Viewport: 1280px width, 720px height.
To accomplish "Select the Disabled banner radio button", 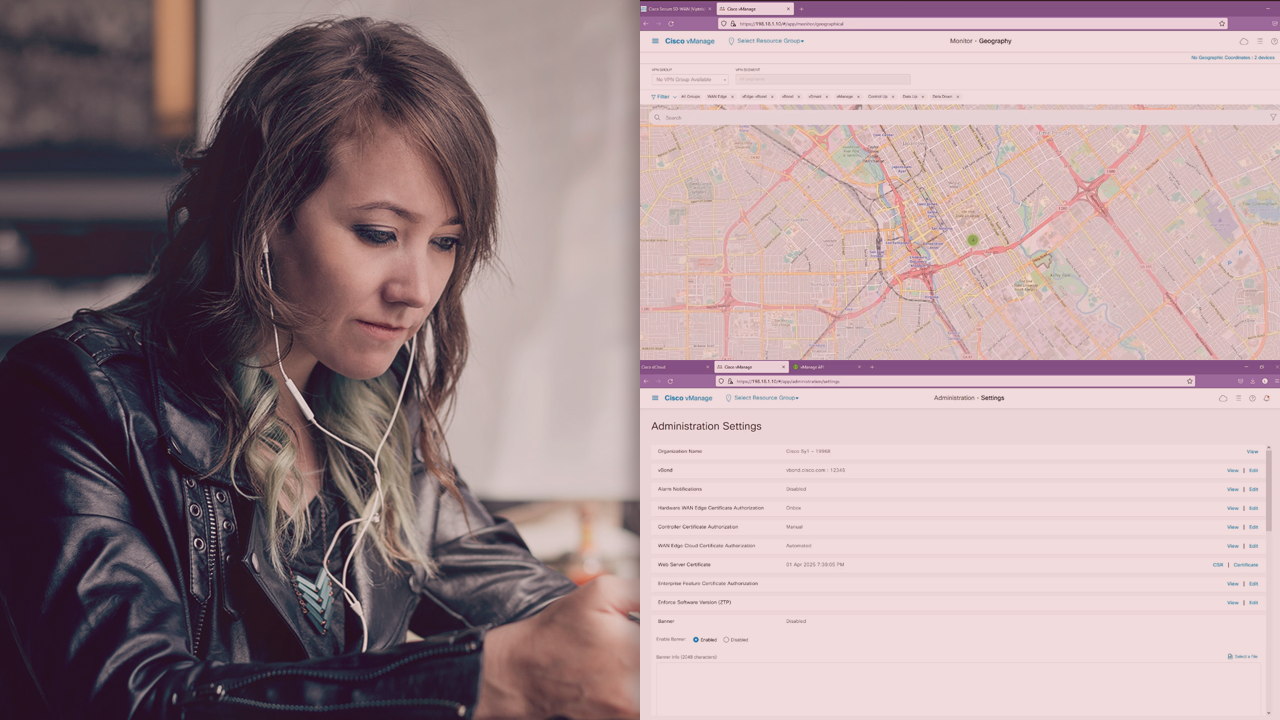I will [x=726, y=640].
